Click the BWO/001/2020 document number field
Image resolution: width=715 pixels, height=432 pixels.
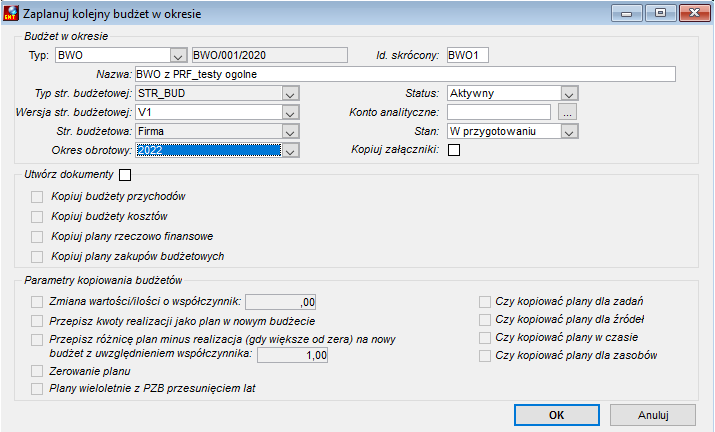[269, 55]
